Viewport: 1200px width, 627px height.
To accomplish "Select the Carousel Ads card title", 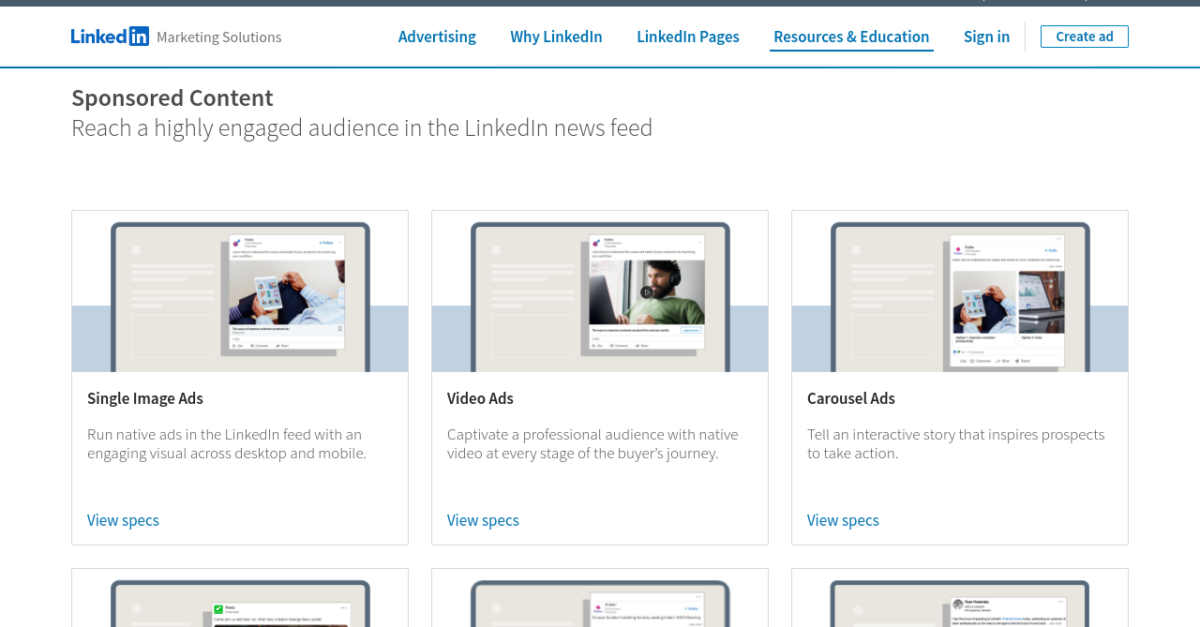I will click(851, 398).
